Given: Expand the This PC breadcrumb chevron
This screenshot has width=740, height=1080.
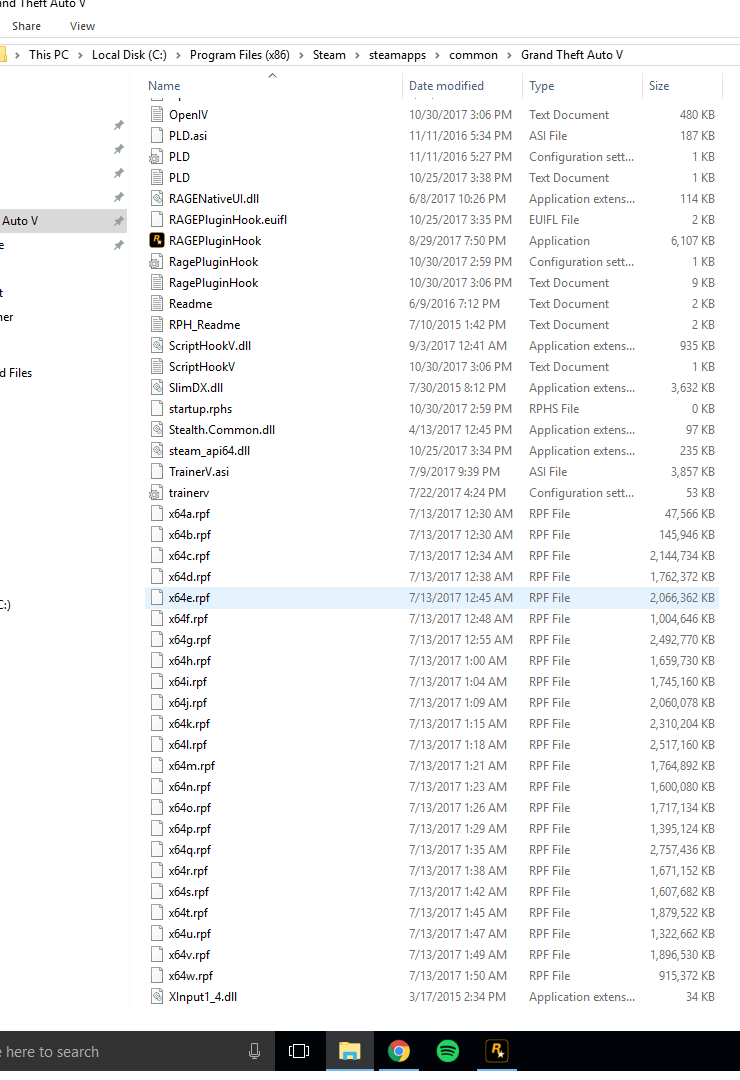Looking at the screenshot, I should (x=80, y=55).
